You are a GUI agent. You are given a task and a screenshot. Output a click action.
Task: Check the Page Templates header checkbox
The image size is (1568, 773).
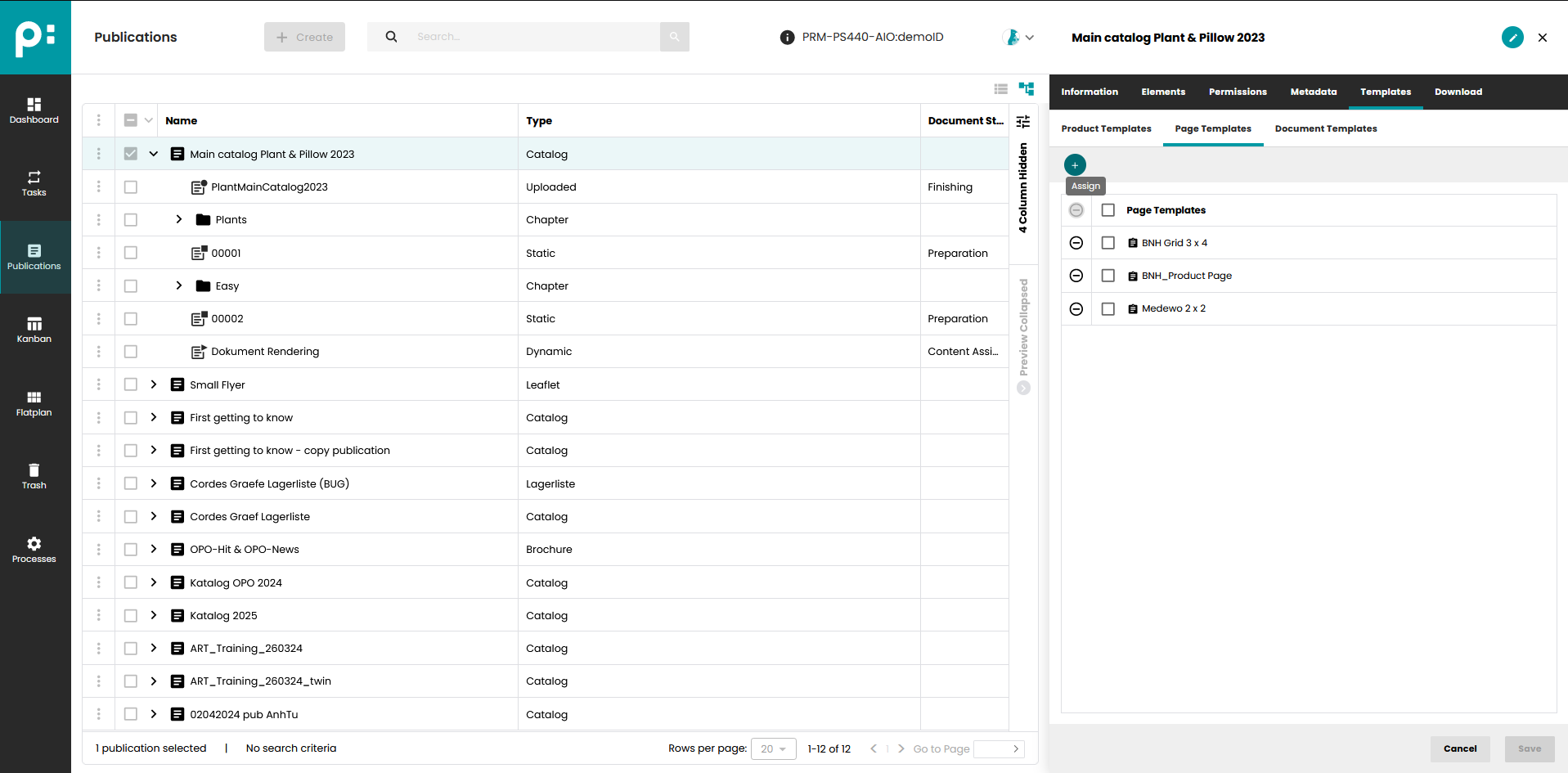[1108, 209]
